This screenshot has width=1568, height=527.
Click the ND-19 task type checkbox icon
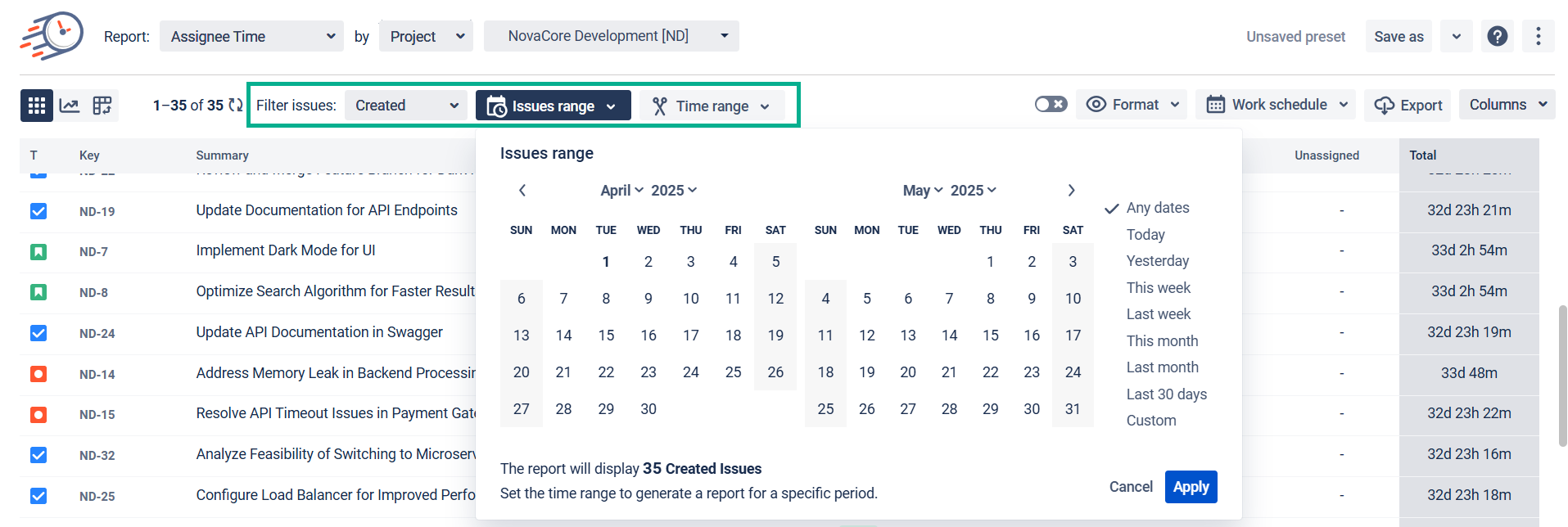coord(38,211)
